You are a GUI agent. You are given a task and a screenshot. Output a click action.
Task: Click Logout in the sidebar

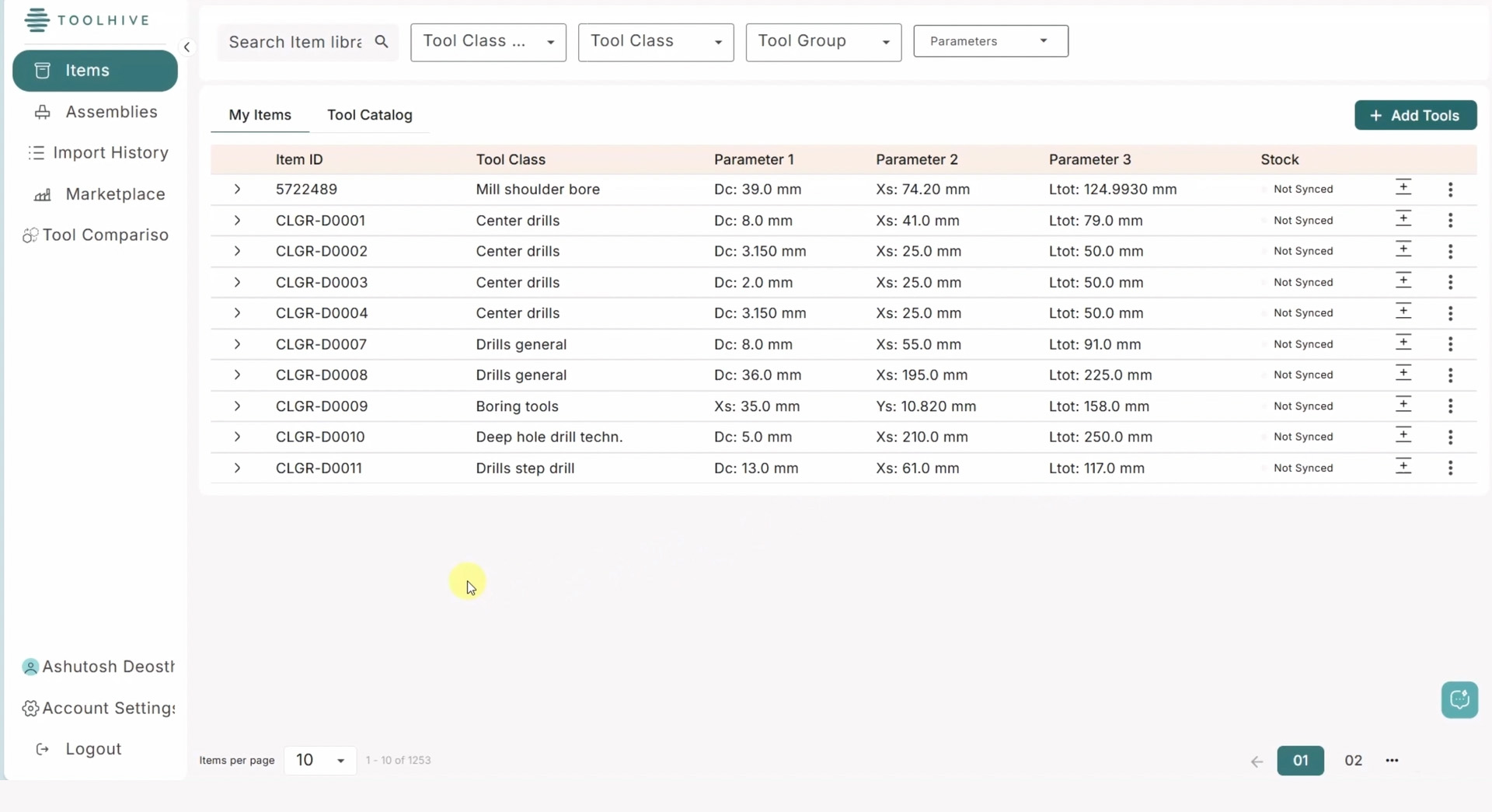(x=93, y=749)
